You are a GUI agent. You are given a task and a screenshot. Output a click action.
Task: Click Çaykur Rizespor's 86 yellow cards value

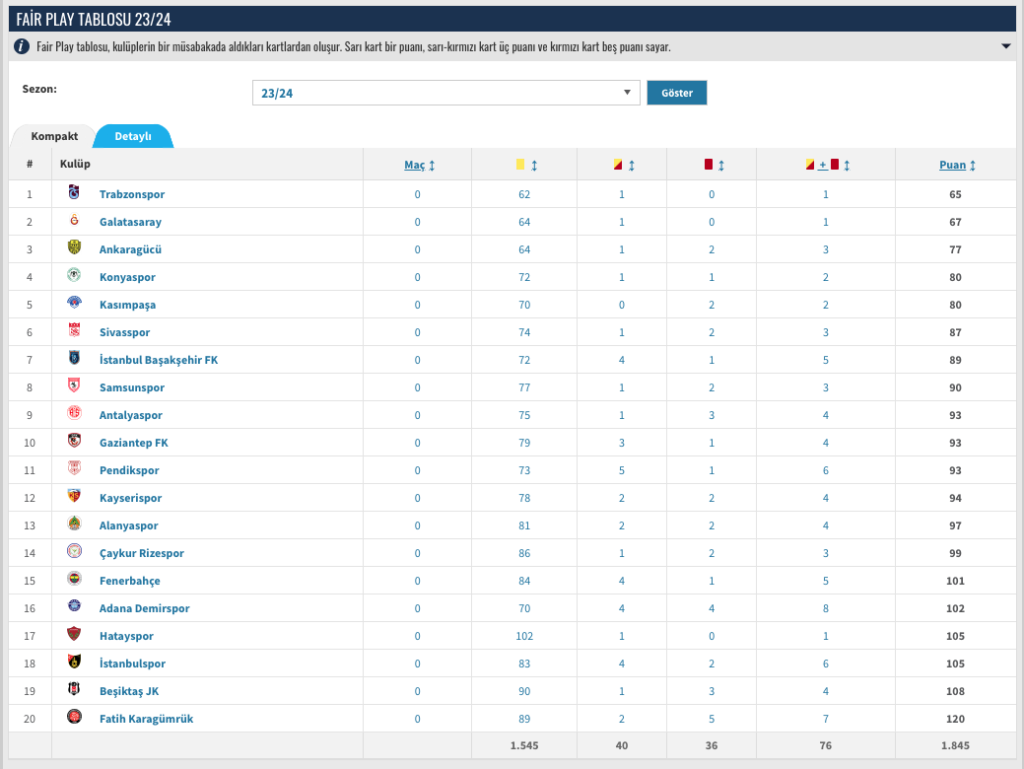pyautogui.click(x=524, y=553)
